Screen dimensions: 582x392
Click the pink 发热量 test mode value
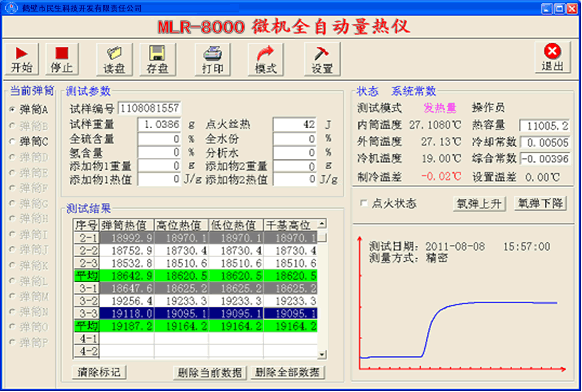[440, 108]
